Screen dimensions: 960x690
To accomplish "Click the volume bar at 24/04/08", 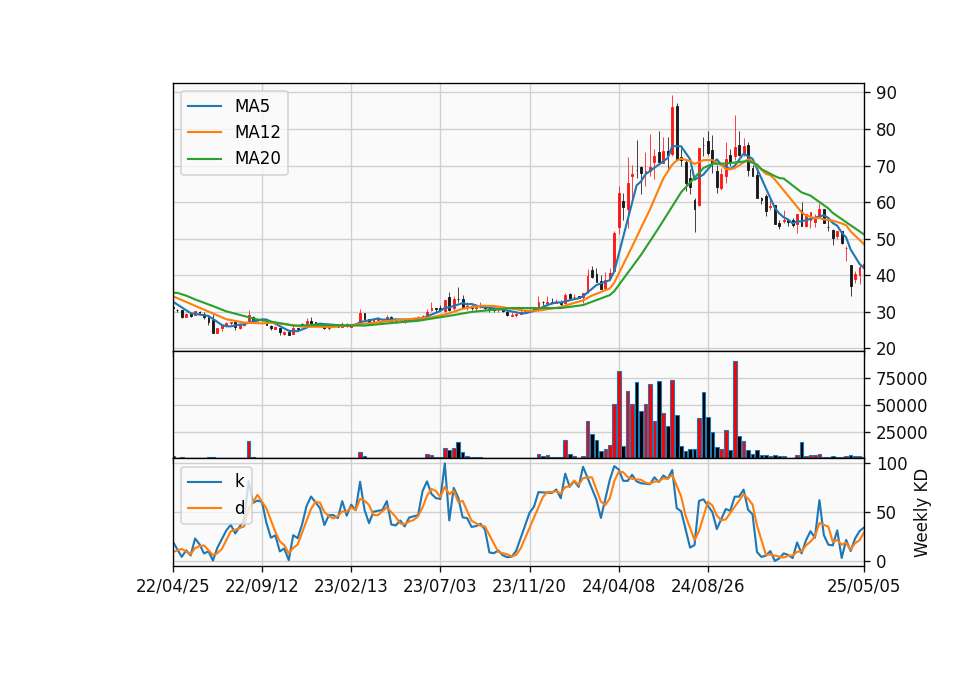I will [620, 414].
